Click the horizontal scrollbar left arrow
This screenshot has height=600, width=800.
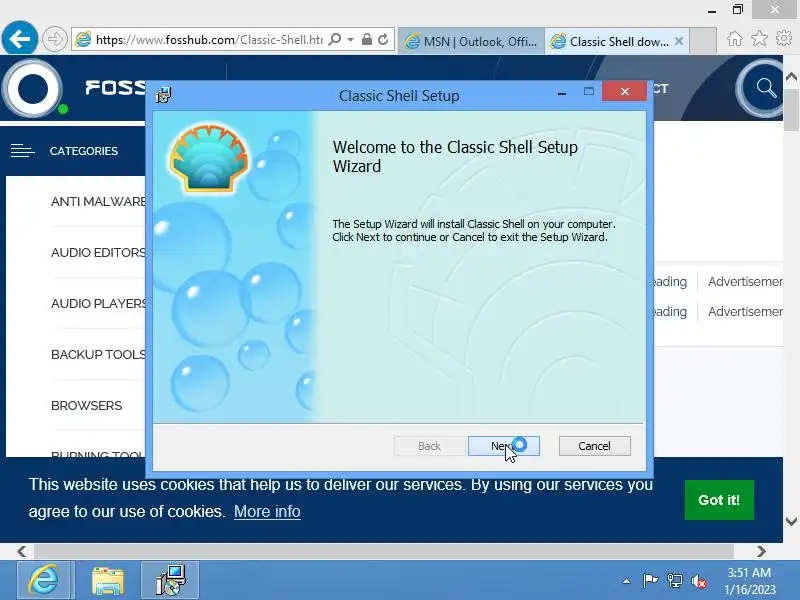click(21, 552)
